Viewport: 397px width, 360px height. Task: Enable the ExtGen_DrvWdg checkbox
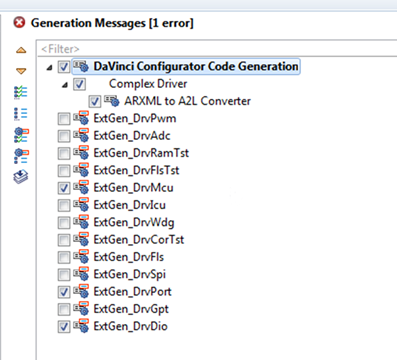coord(64,223)
